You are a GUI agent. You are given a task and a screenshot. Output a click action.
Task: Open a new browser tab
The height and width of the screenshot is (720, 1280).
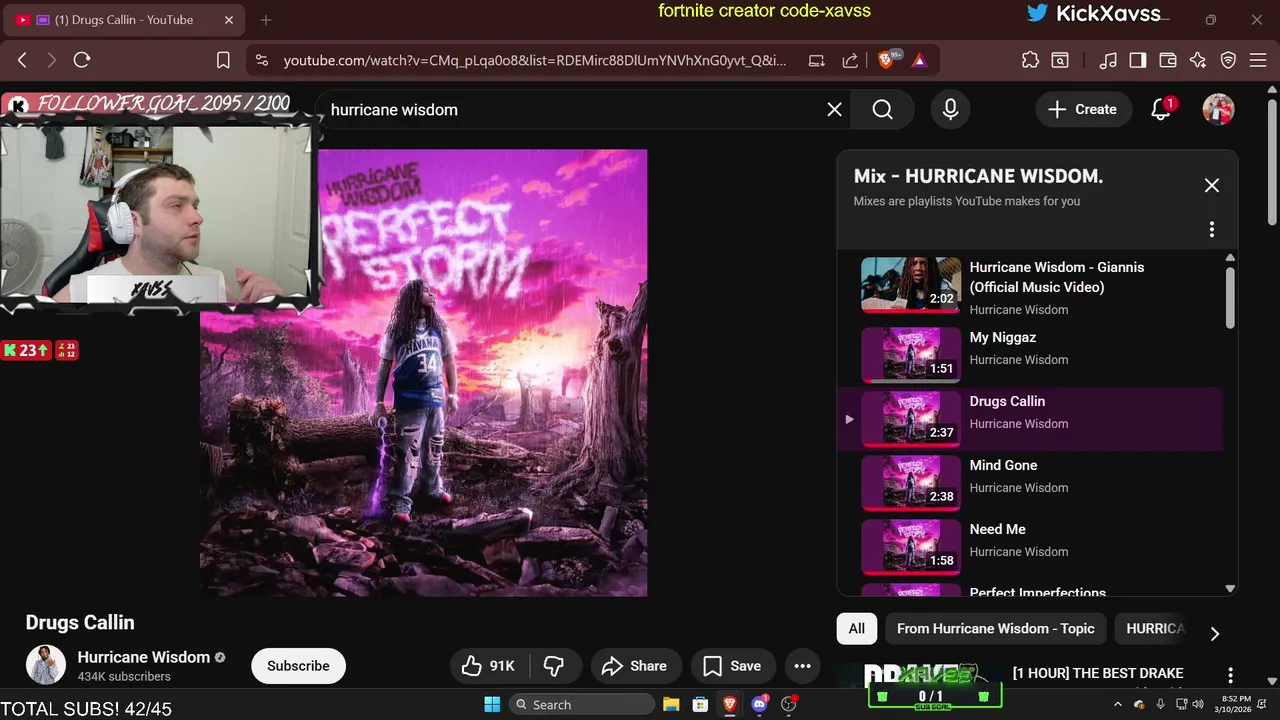click(x=266, y=20)
